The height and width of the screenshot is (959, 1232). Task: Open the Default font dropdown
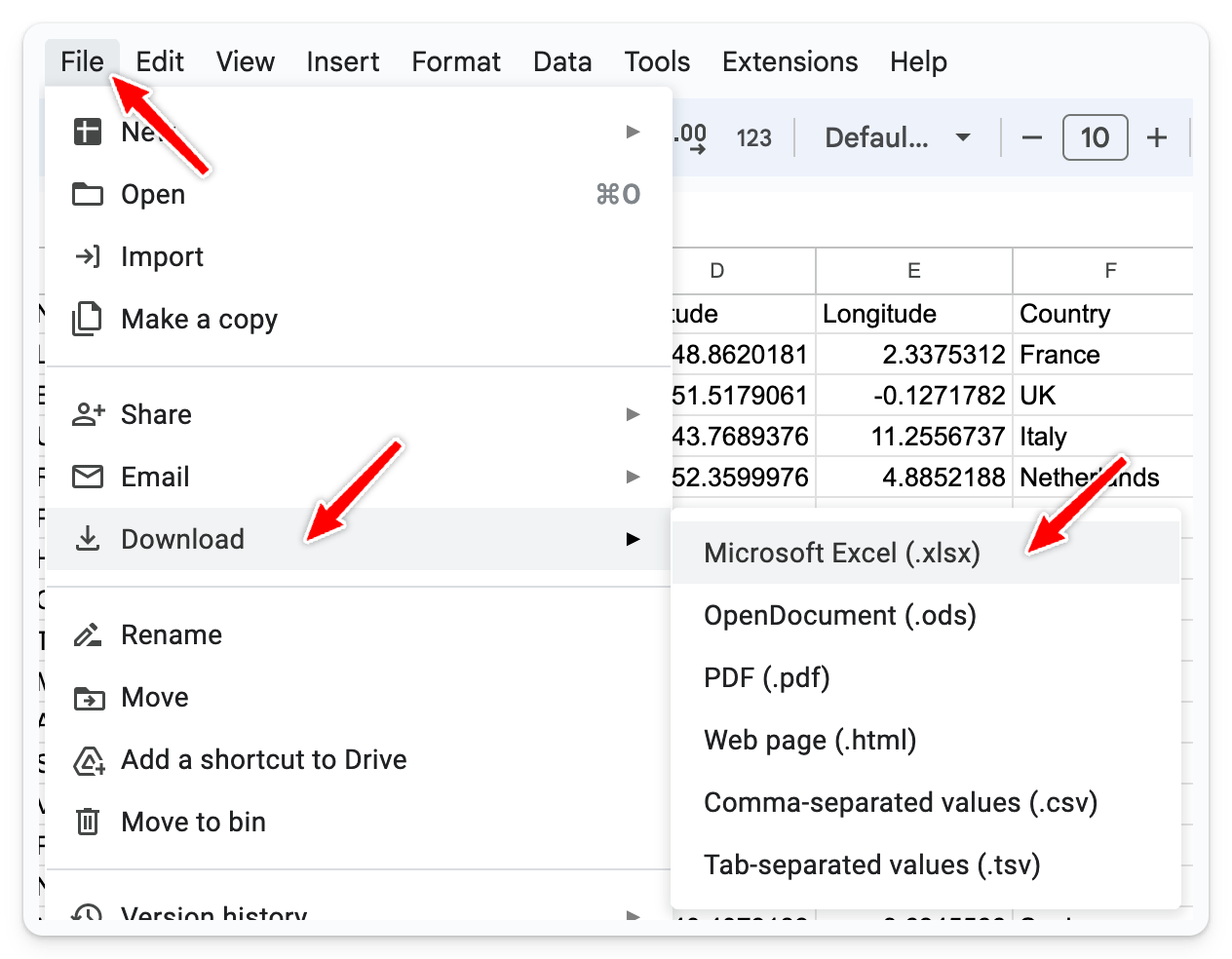[897, 137]
